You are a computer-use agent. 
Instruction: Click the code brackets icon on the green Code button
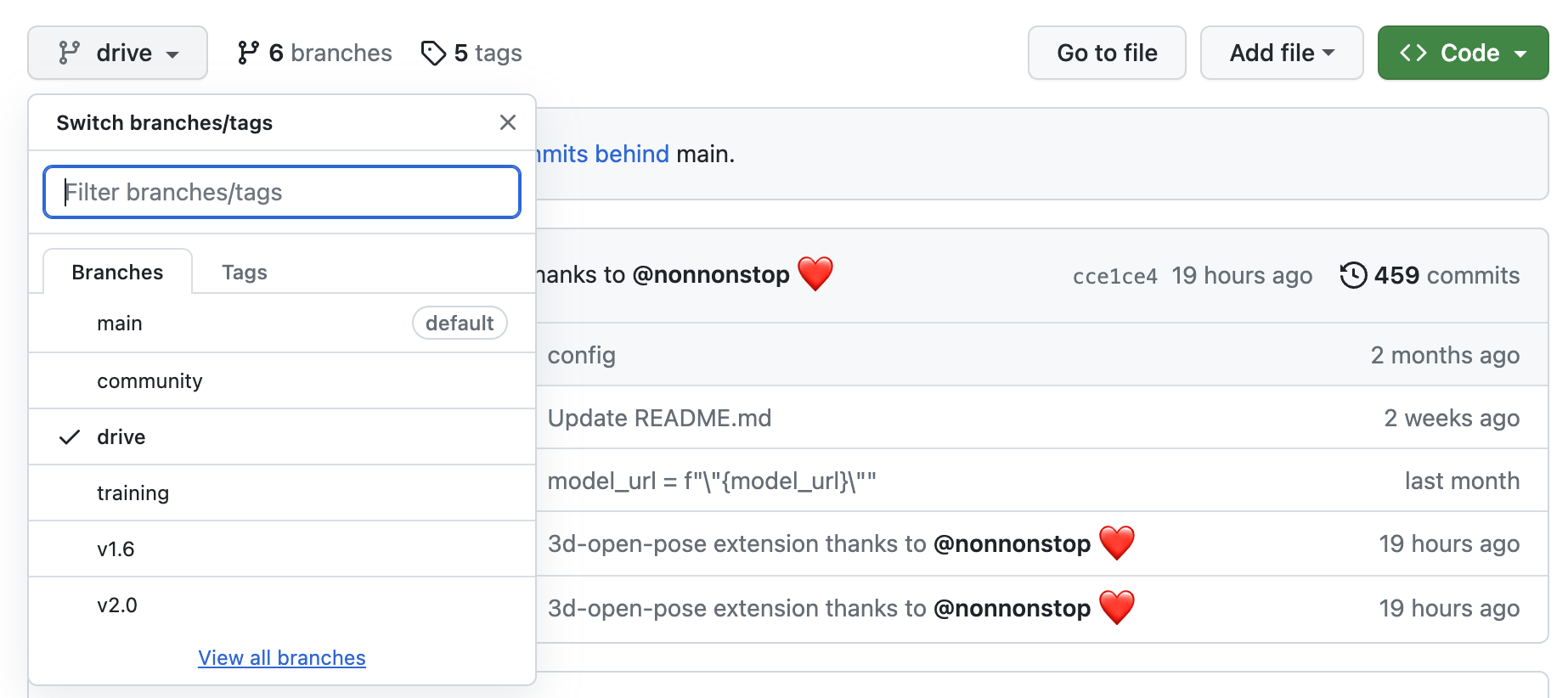1413,53
